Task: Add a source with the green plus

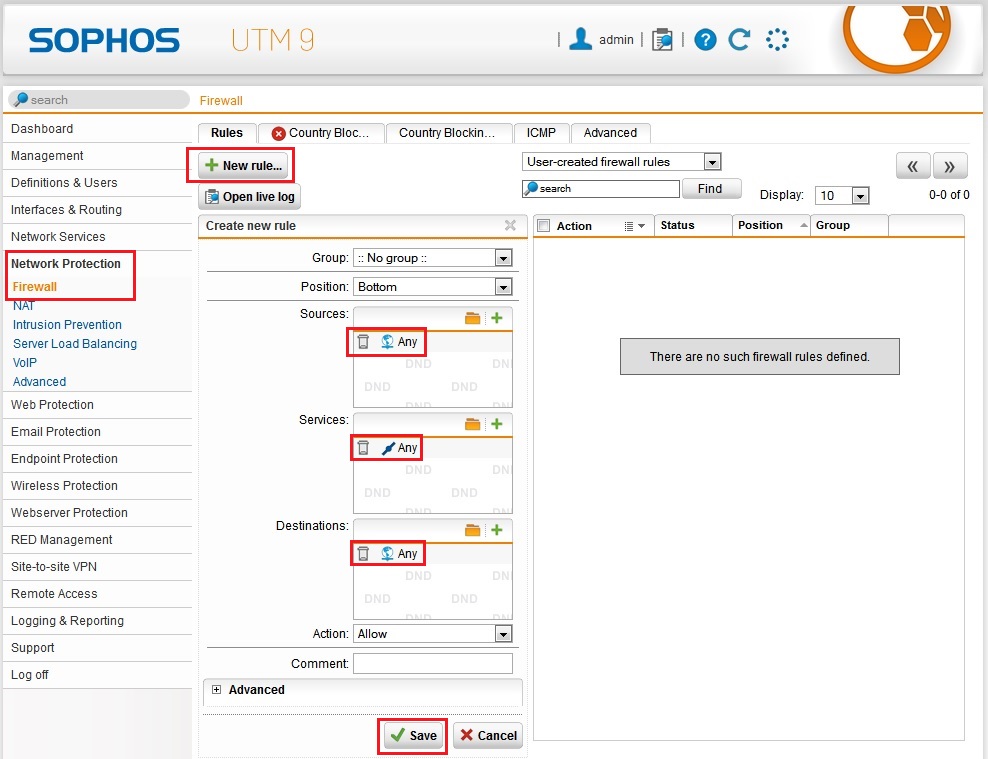Action: [497, 317]
